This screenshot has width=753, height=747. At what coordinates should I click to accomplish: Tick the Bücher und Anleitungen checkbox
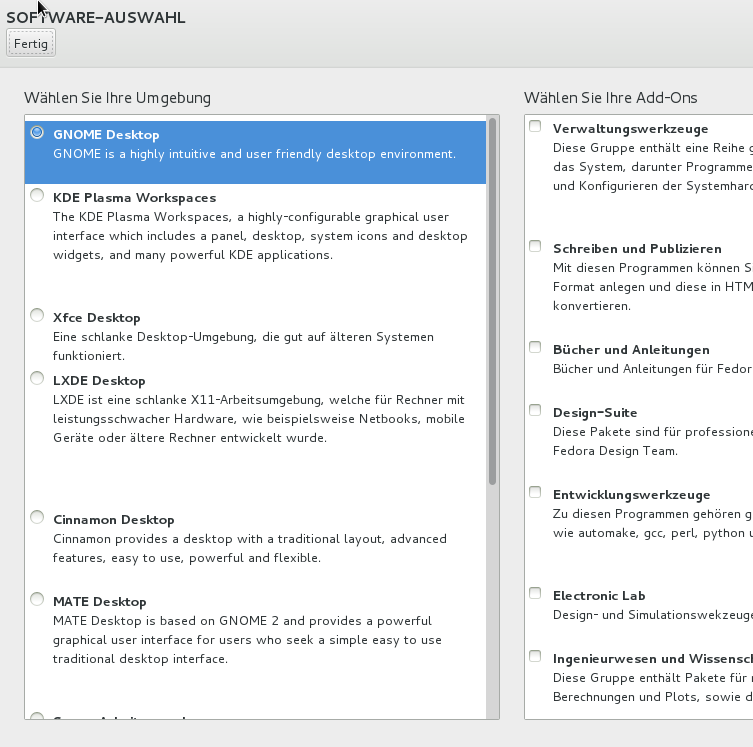(x=535, y=347)
